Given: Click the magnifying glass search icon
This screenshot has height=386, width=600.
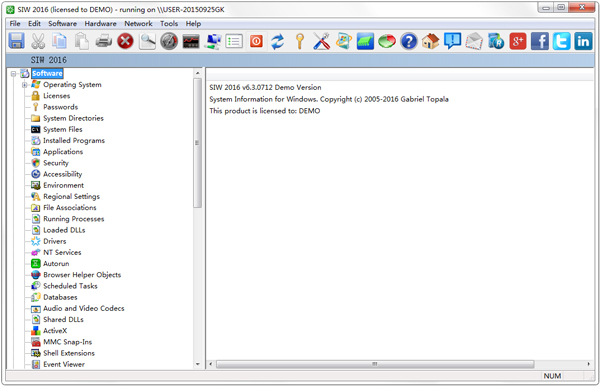Looking at the screenshot, I should (147, 41).
